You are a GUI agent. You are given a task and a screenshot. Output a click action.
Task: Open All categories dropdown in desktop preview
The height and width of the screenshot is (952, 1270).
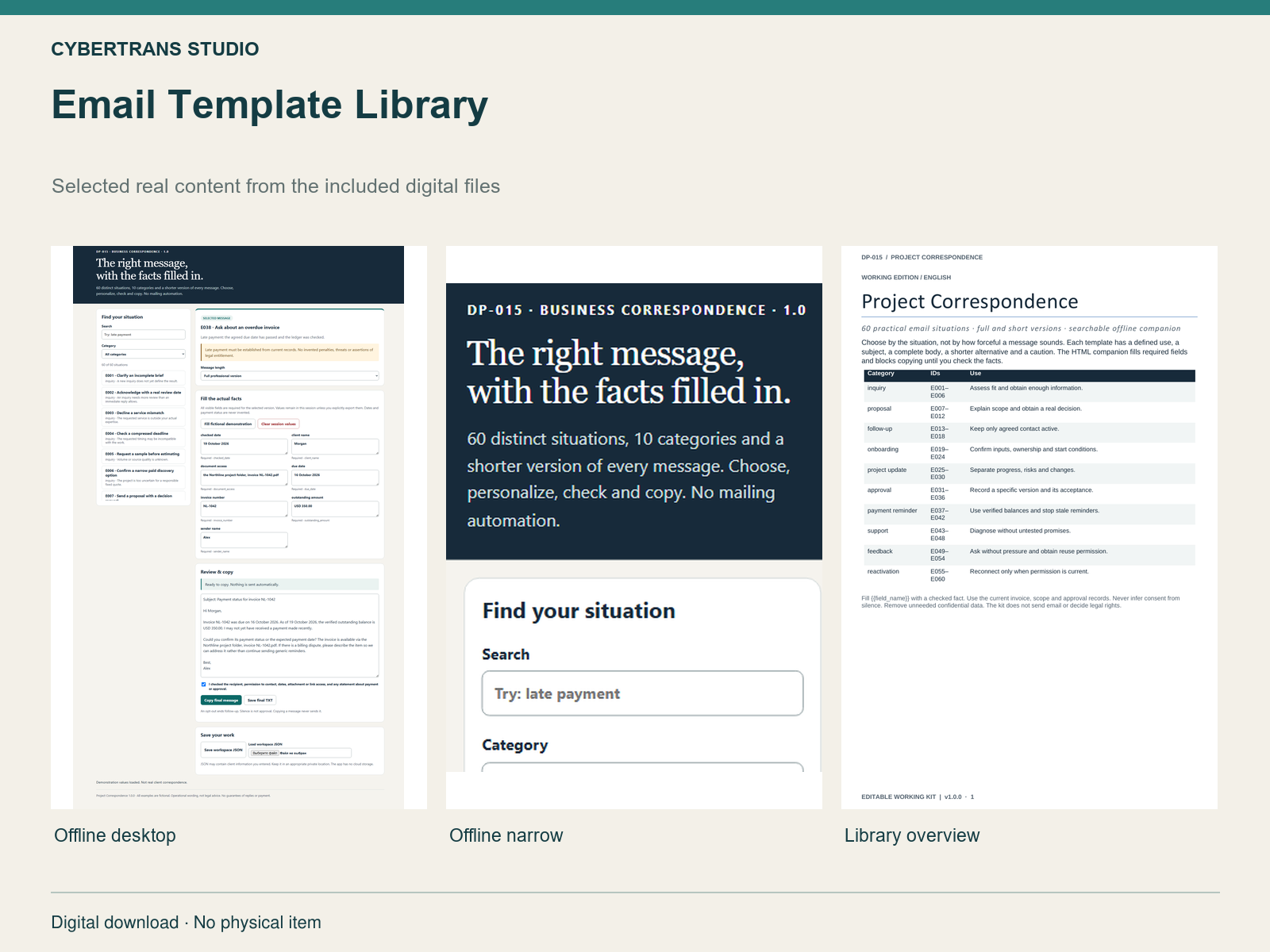(143, 355)
